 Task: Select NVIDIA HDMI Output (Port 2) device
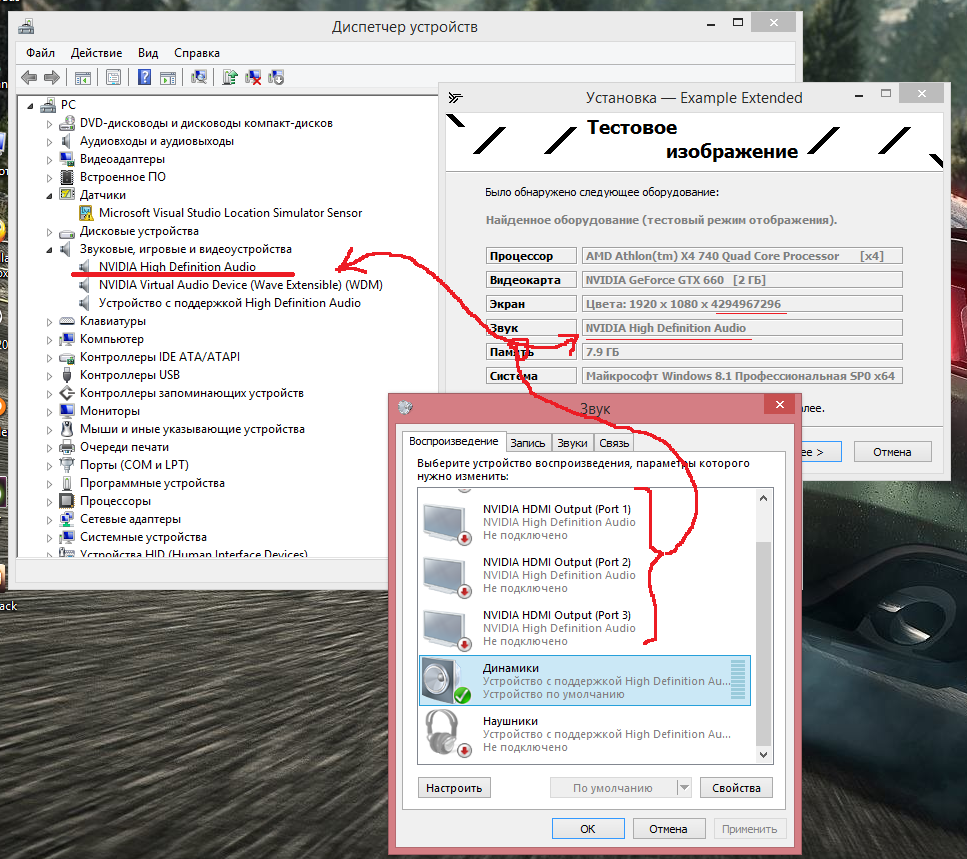(x=584, y=575)
